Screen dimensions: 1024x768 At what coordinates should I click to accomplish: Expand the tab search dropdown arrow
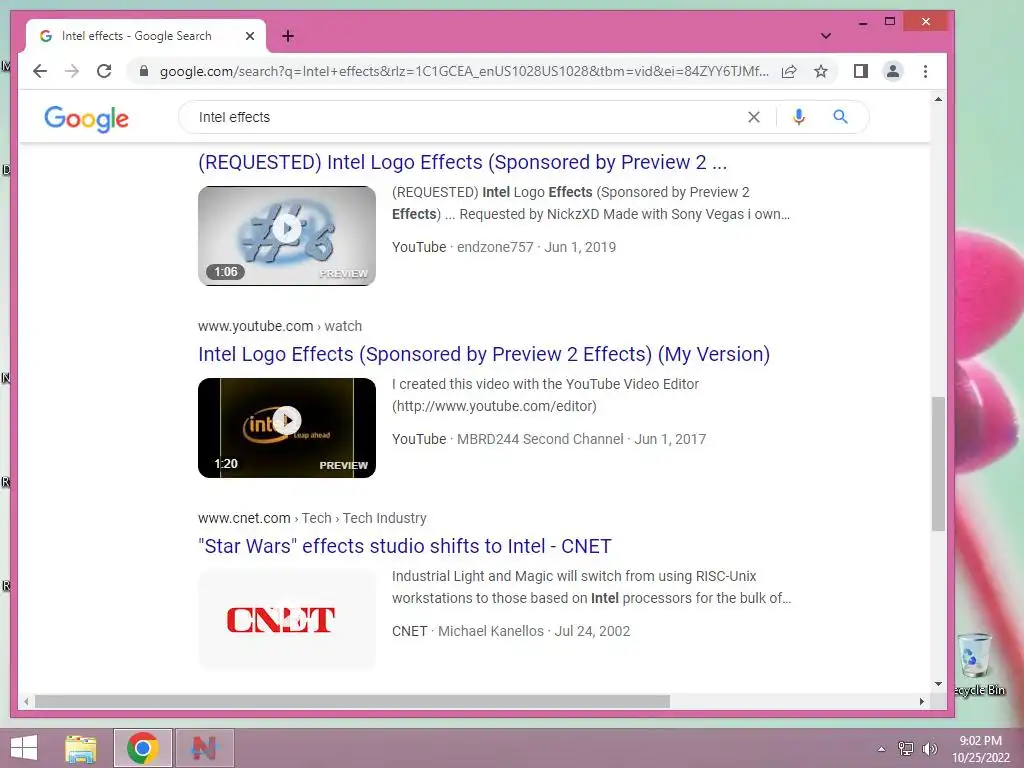(x=825, y=36)
